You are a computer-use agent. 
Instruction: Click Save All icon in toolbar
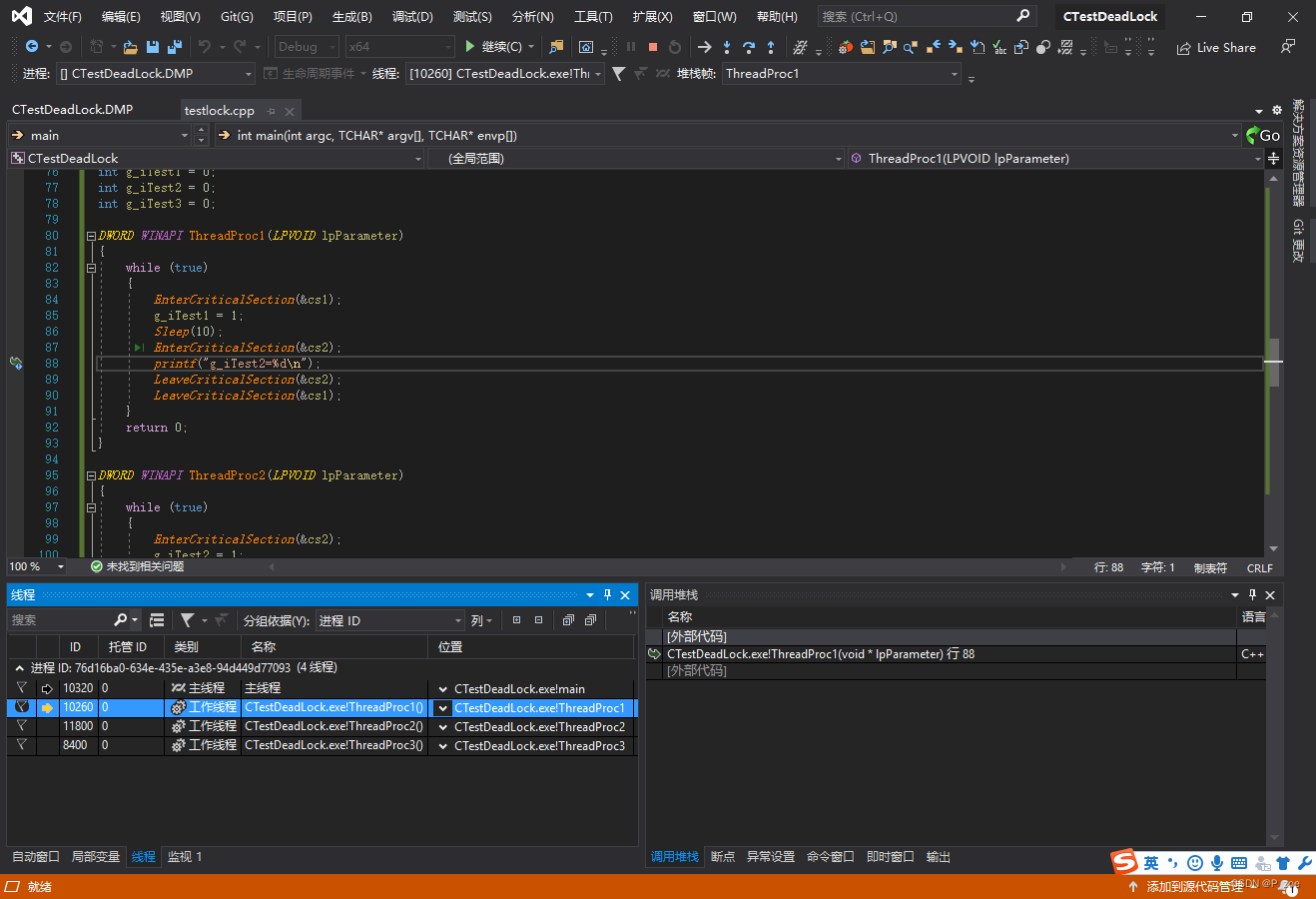point(175,47)
